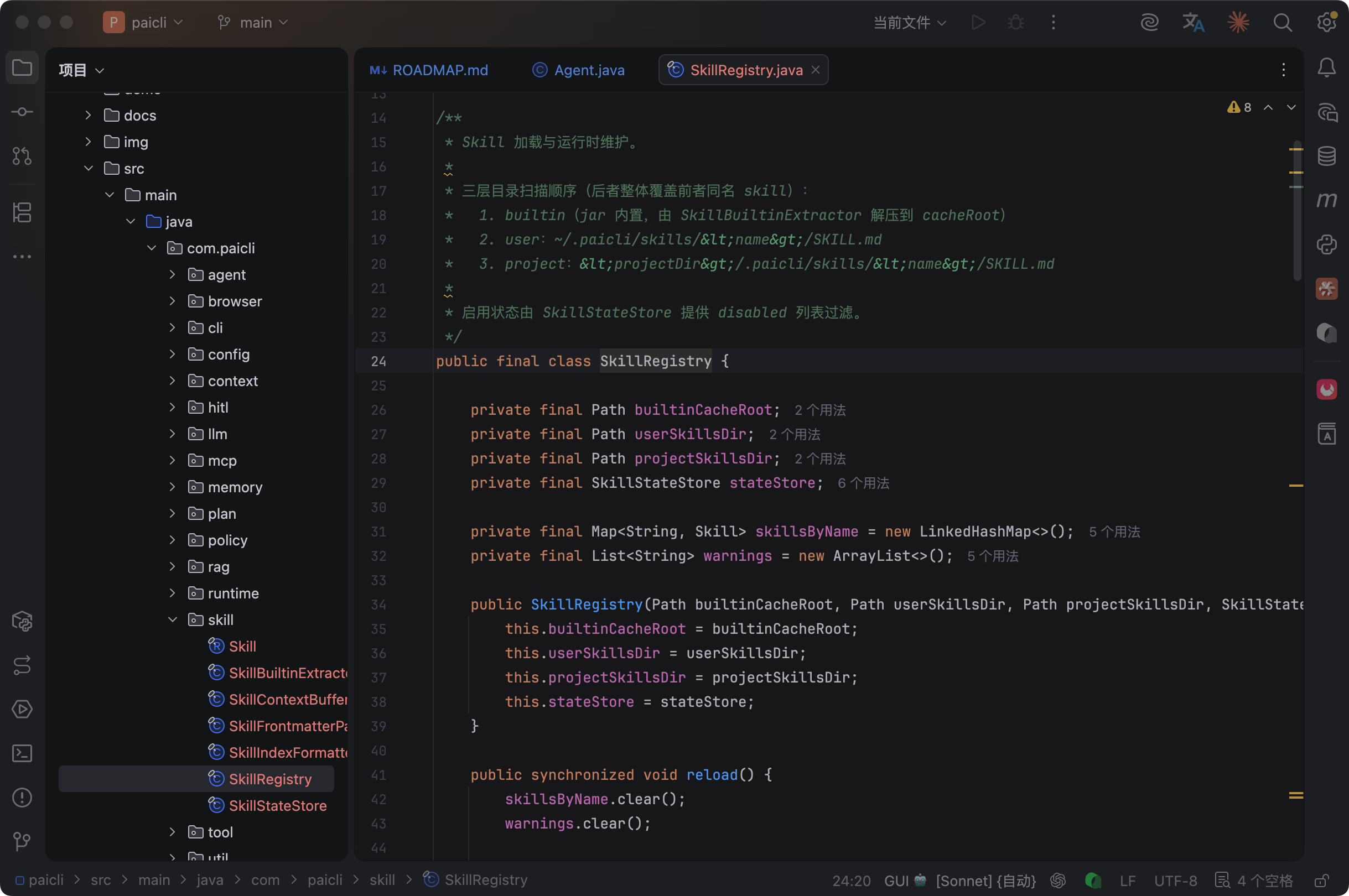Open the 项目 view dropdown

click(x=82, y=70)
